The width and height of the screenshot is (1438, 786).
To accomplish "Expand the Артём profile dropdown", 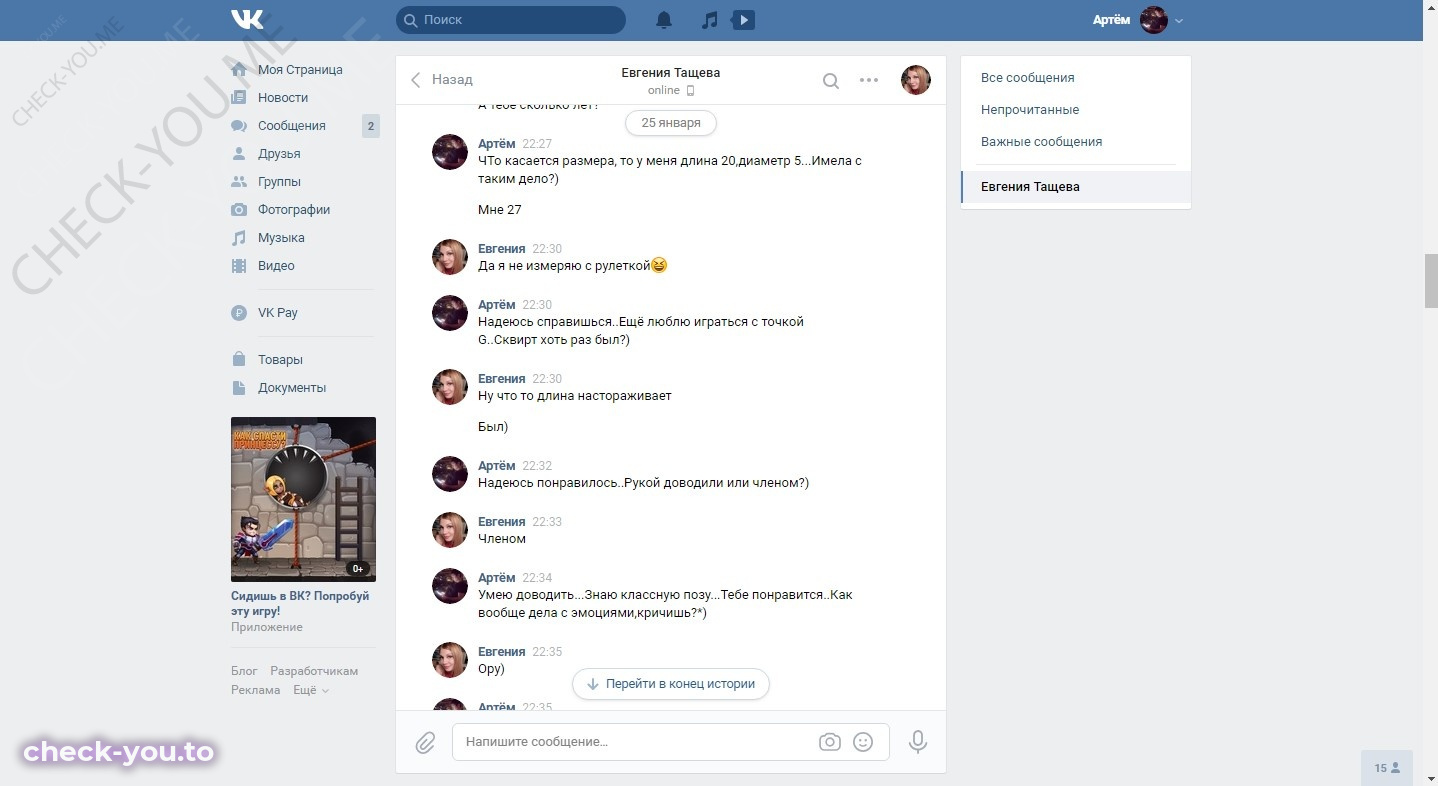I will [1179, 21].
